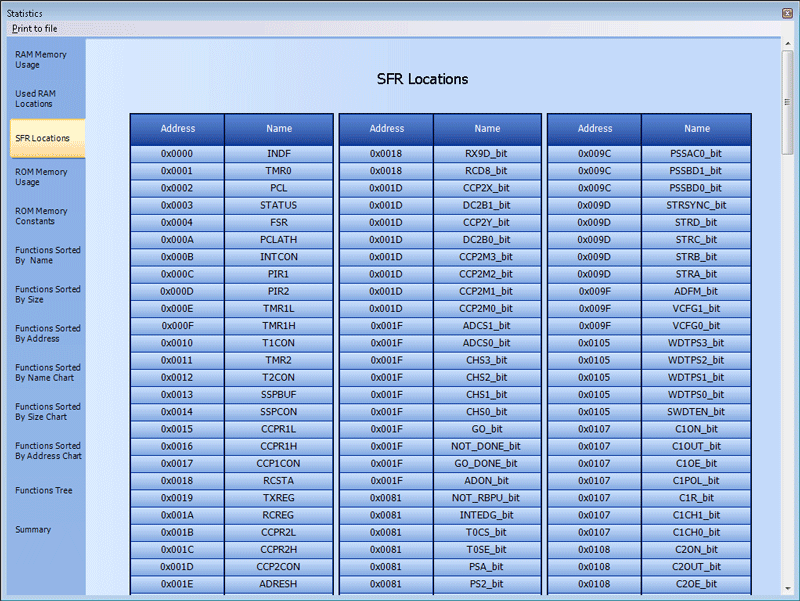Image resolution: width=800 pixels, height=601 pixels.
Task: Click the INTEDG_bit cell
Action: tap(487, 515)
